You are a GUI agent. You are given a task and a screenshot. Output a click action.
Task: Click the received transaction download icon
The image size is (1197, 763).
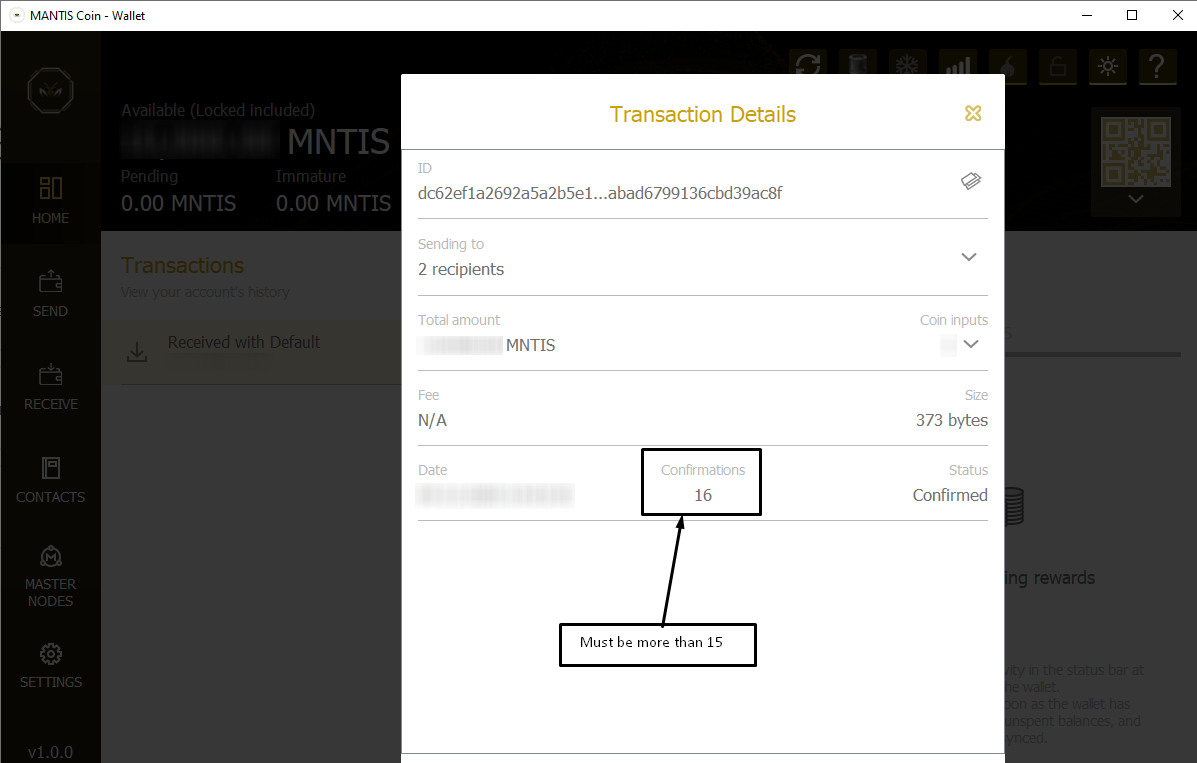137,352
